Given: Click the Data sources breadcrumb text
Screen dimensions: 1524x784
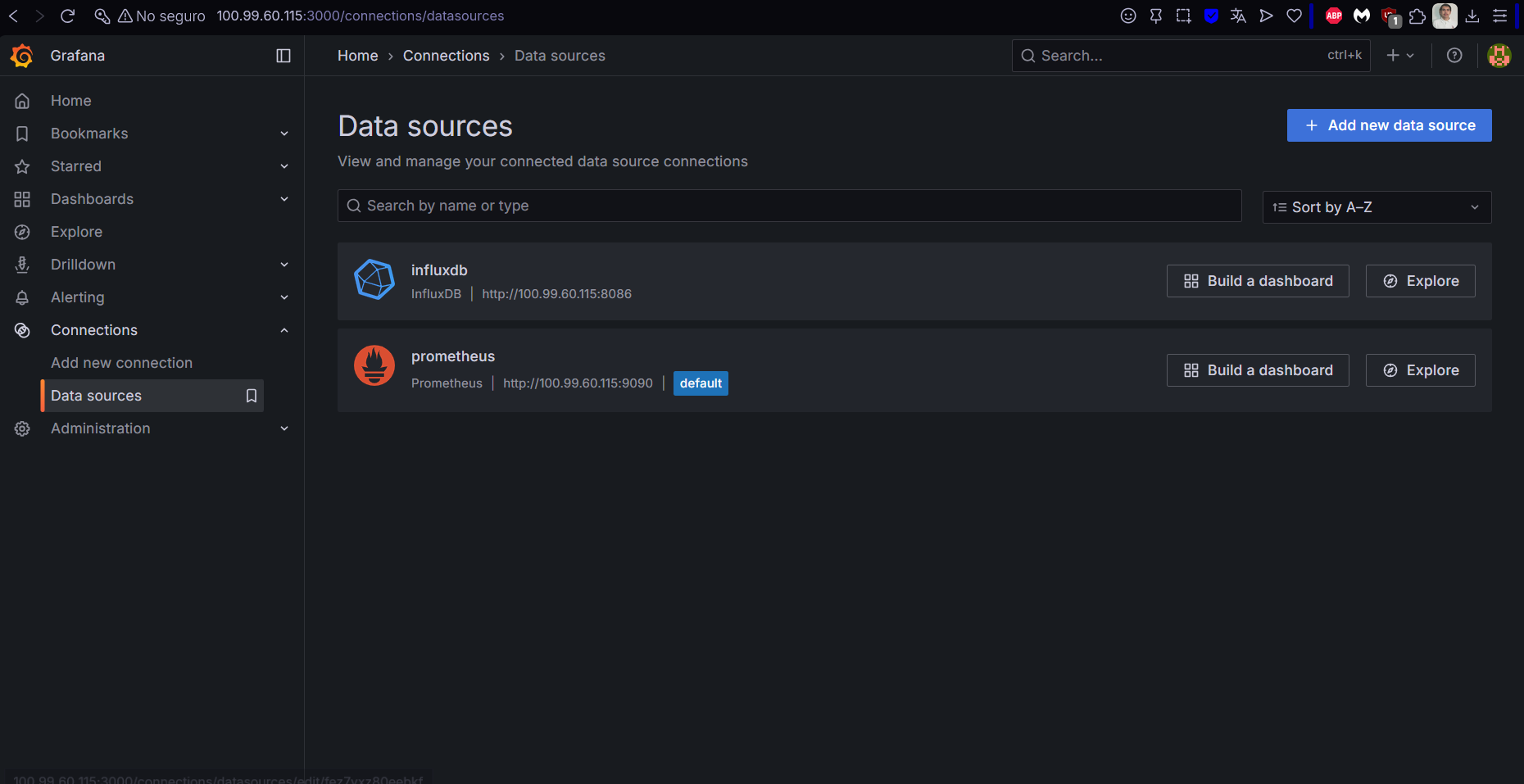Looking at the screenshot, I should click(x=560, y=56).
